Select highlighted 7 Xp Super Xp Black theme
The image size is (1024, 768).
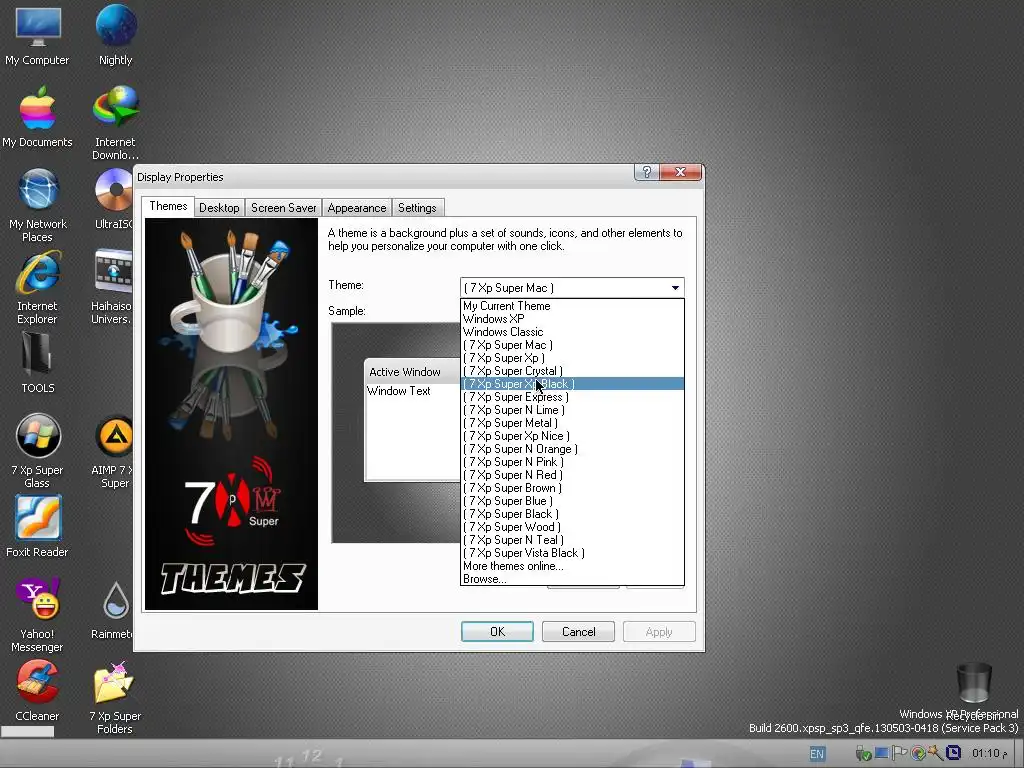click(x=572, y=384)
